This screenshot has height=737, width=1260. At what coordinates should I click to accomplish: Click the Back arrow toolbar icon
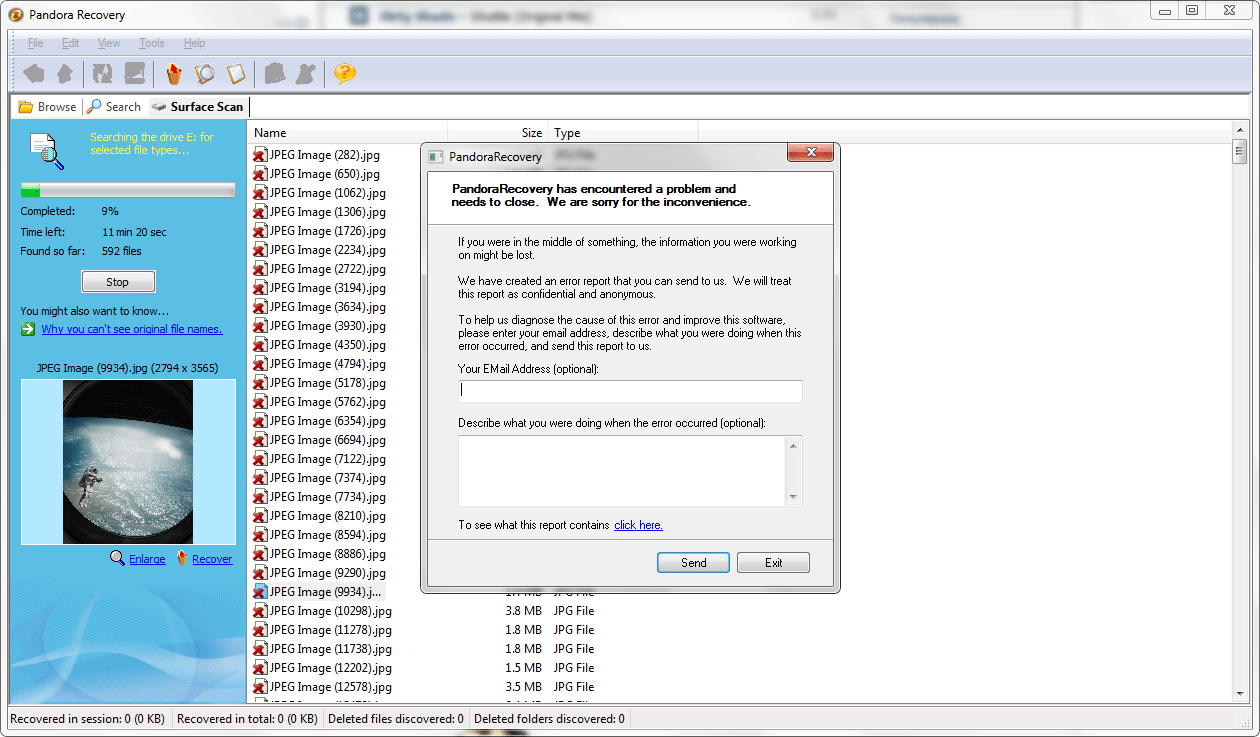pos(34,73)
